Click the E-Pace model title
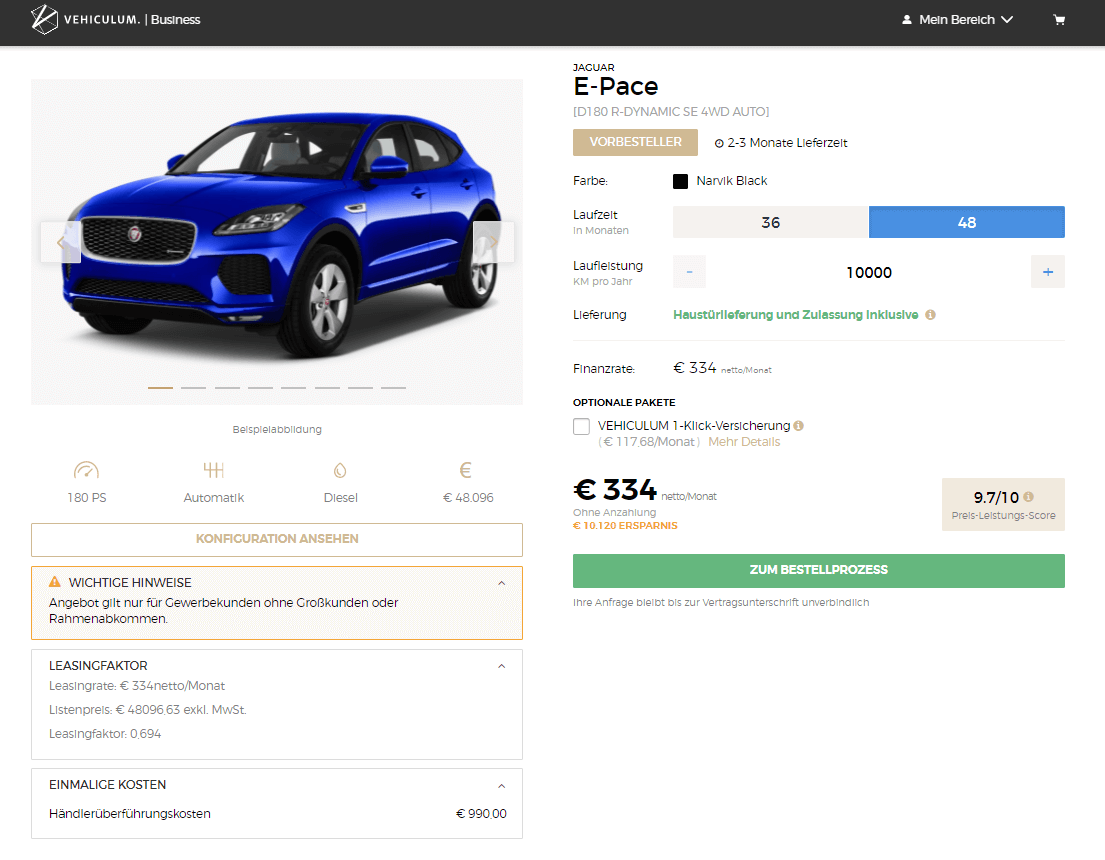 click(x=616, y=87)
